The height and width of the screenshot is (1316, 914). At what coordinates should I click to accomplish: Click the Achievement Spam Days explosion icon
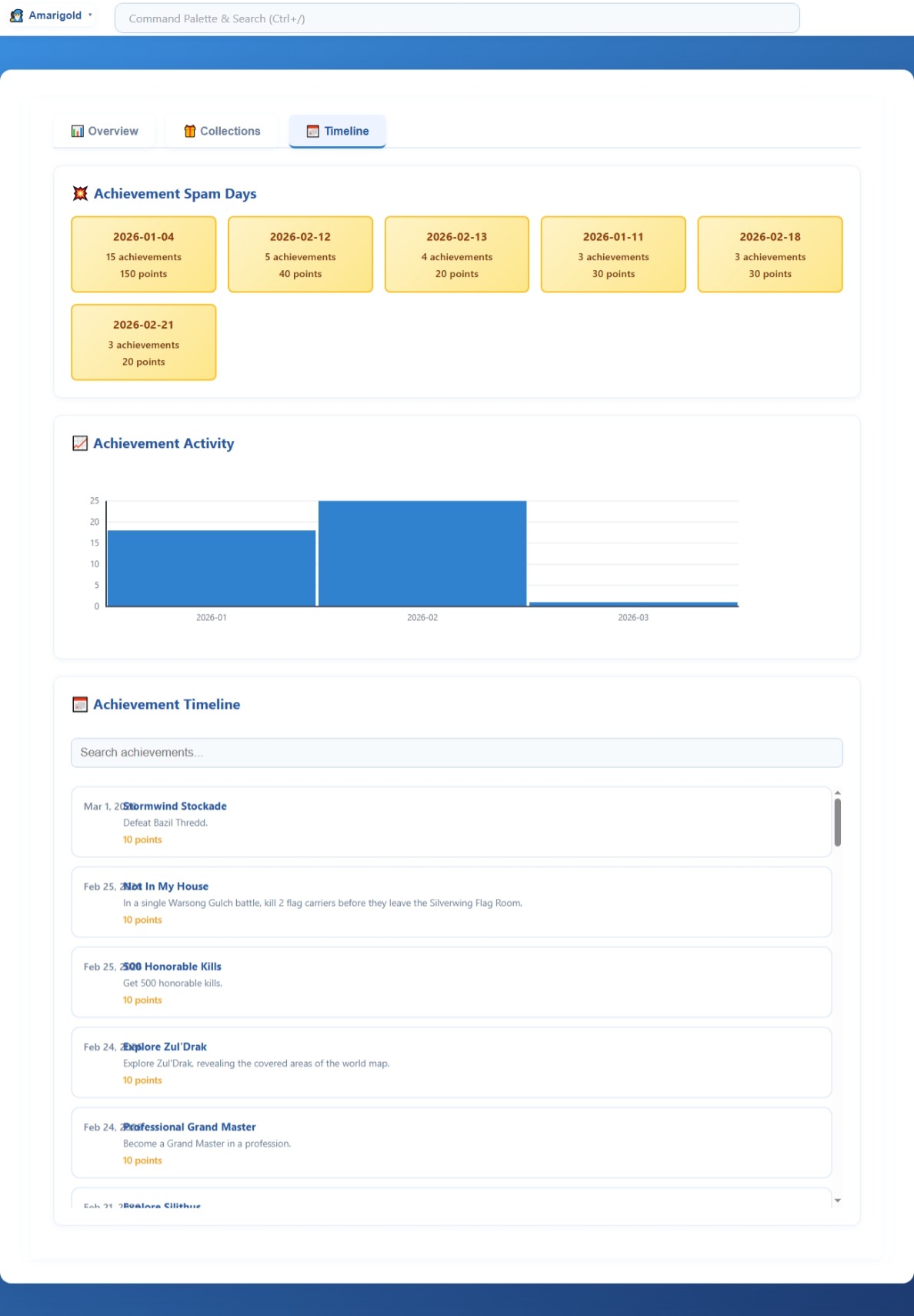click(x=80, y=194)
